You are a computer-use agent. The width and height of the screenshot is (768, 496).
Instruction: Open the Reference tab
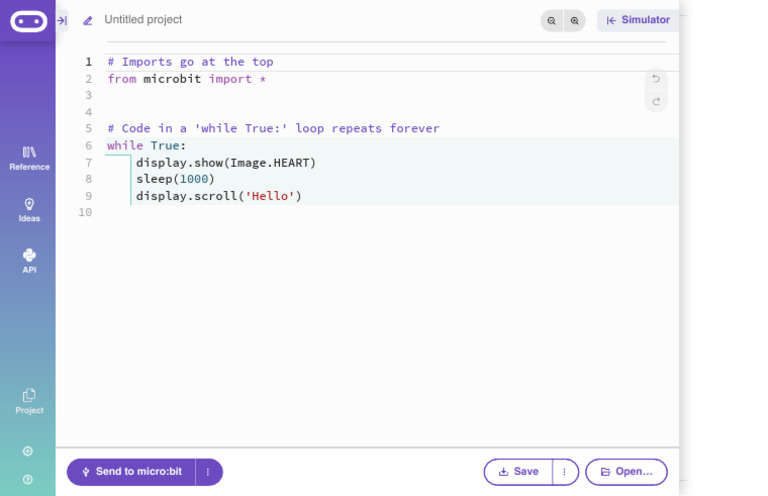coord(29,159)
